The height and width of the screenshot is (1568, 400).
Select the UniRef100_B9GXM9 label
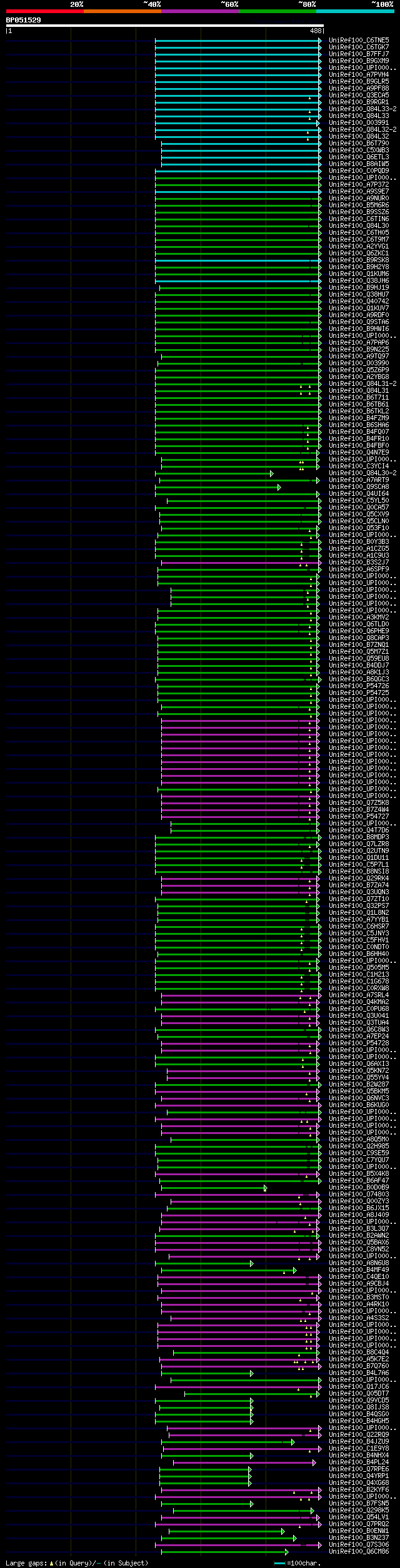click(x=359, y=61)
